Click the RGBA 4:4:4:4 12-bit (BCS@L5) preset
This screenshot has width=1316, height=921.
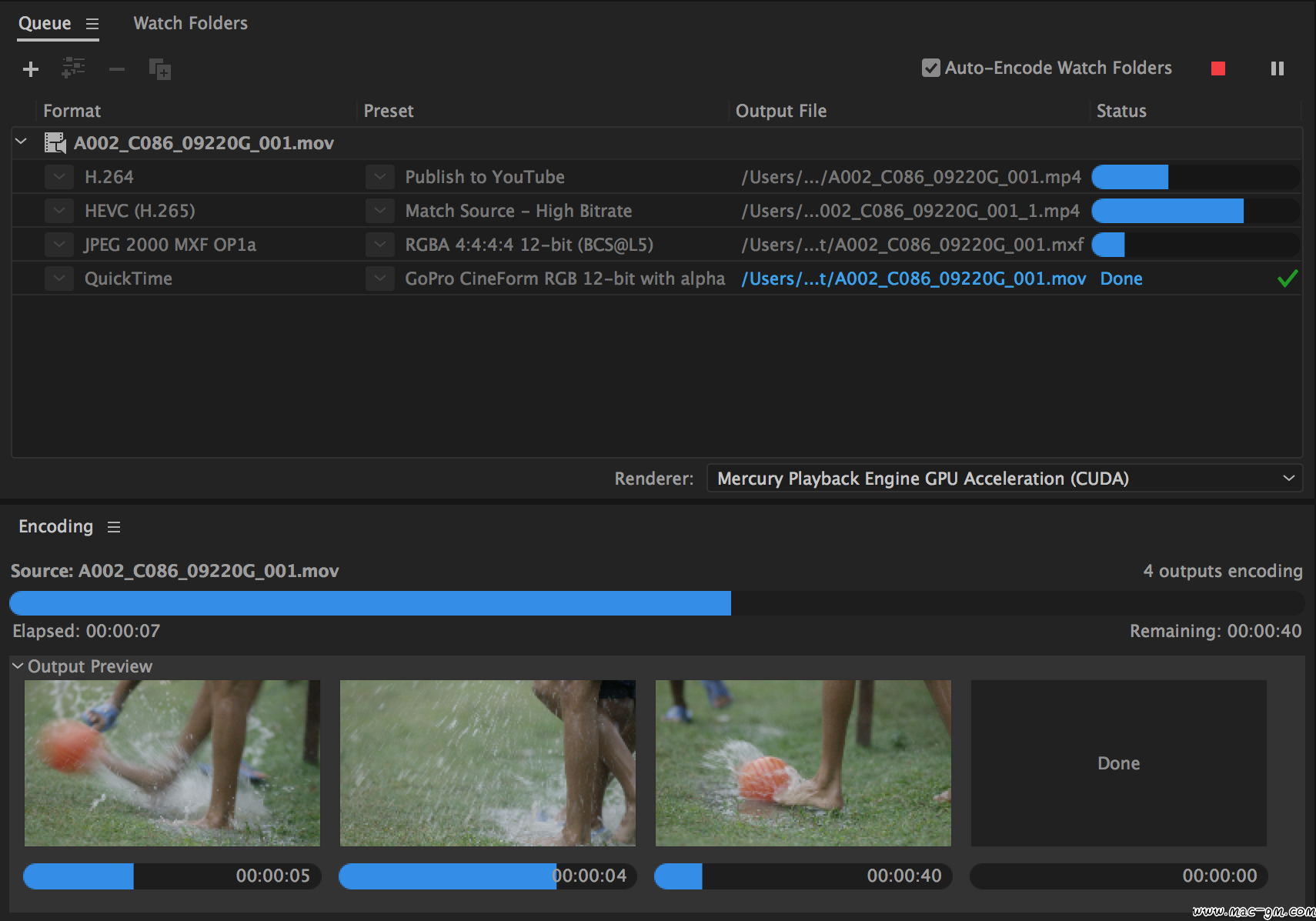pyautogui.click(x=529, y=245)
